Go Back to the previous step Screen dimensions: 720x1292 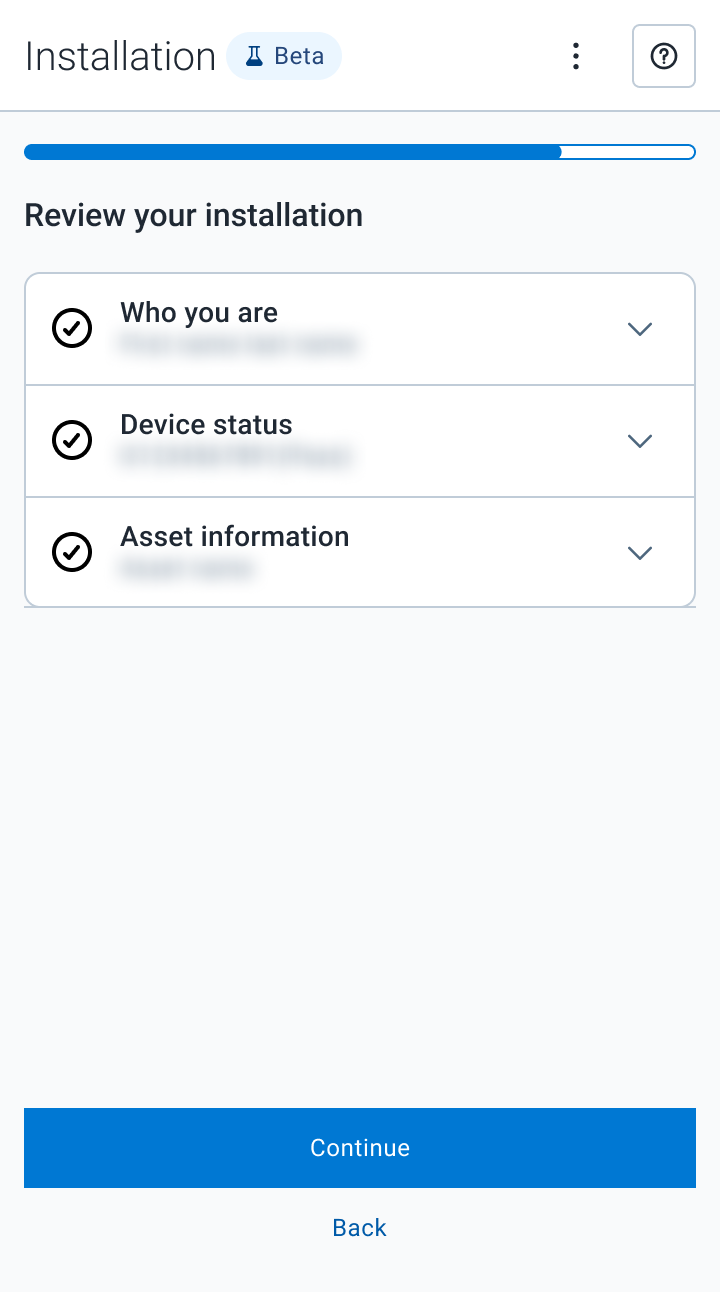(360, 1228)
